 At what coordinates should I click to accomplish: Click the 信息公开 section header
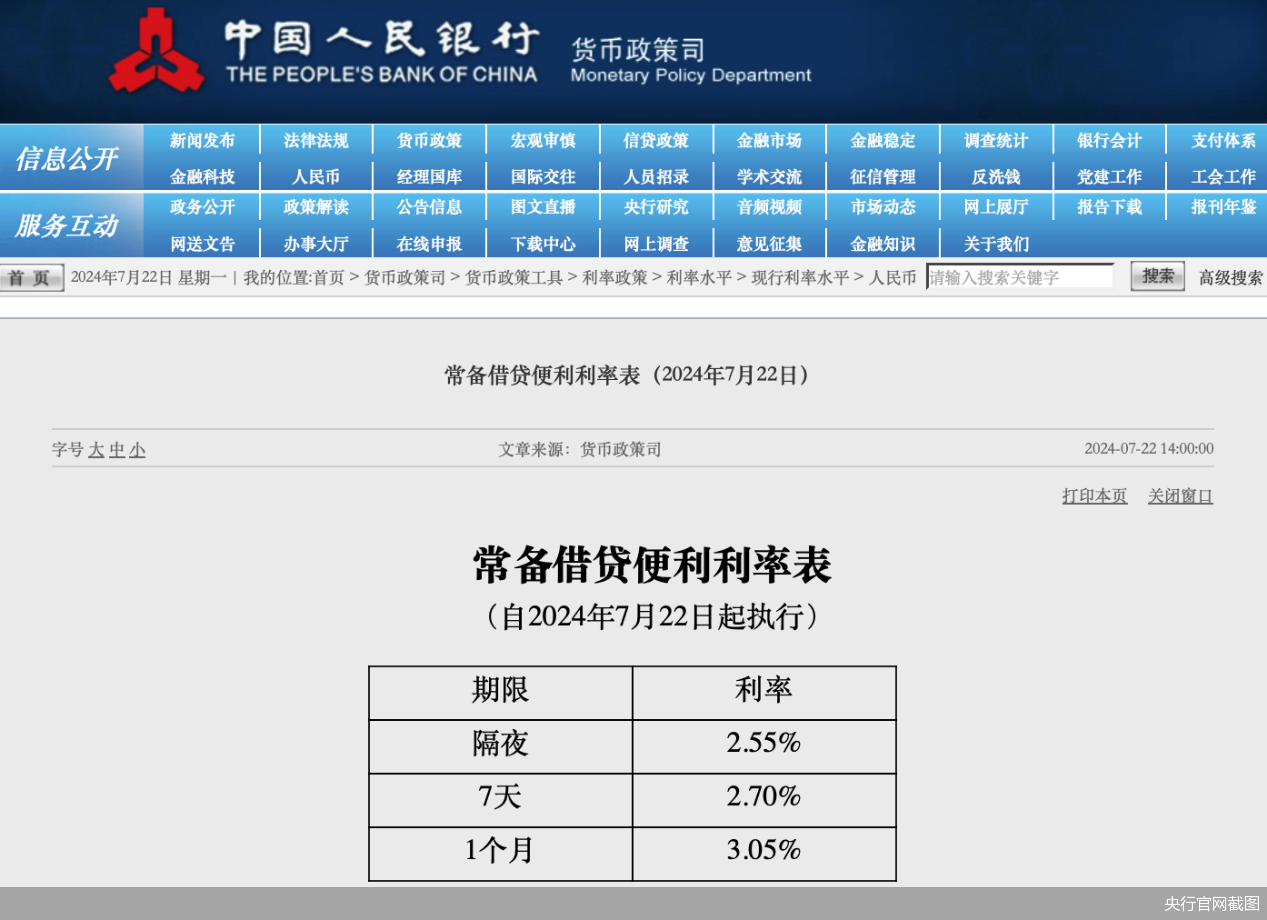pyautogui.click(x=66, y=159)
